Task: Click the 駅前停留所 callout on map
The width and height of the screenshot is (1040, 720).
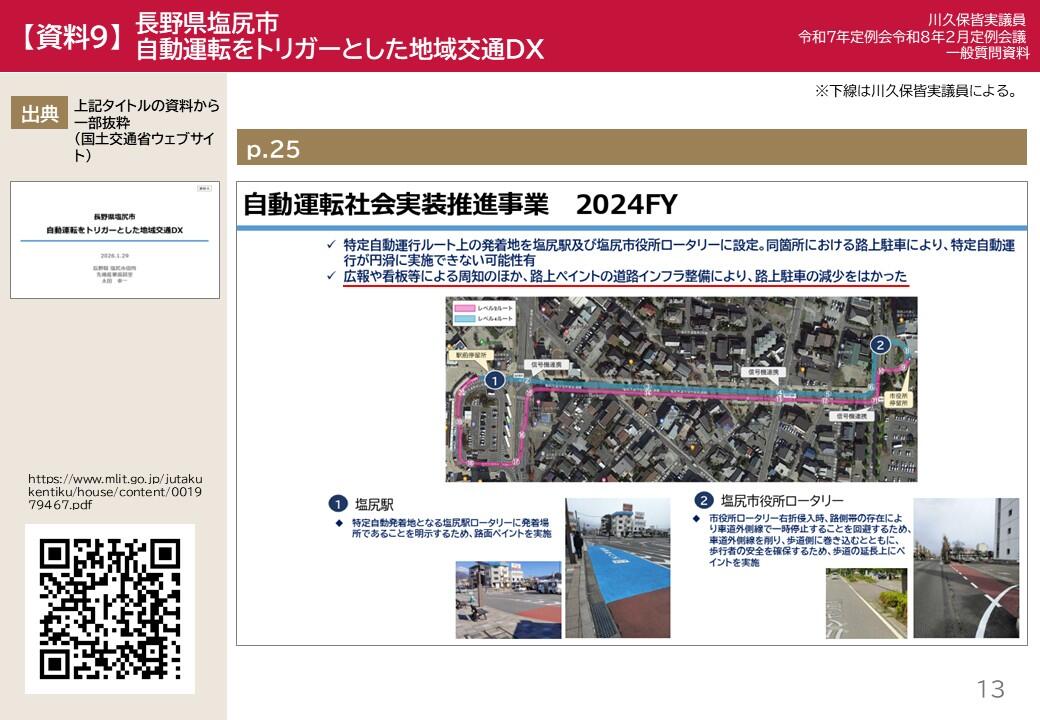Action: point(470,354)
